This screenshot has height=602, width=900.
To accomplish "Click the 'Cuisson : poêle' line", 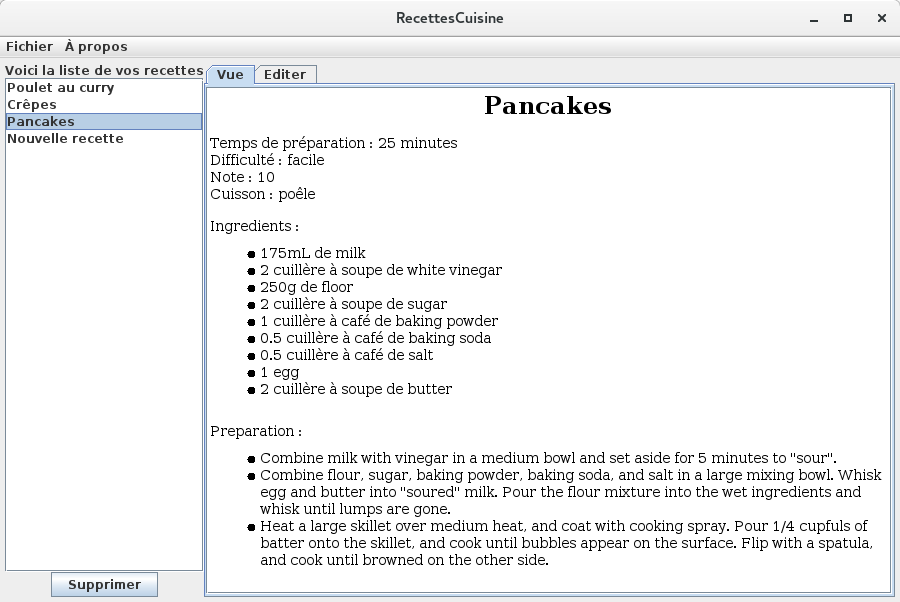I will click(263, 194).
